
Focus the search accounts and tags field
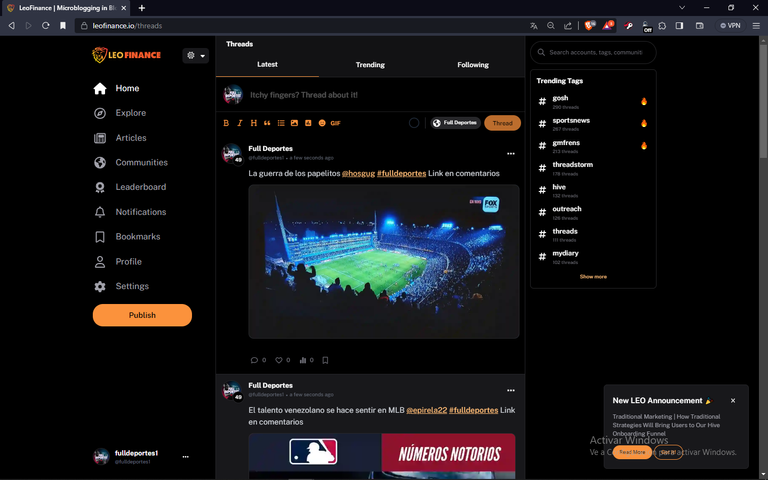click(593, 52)
